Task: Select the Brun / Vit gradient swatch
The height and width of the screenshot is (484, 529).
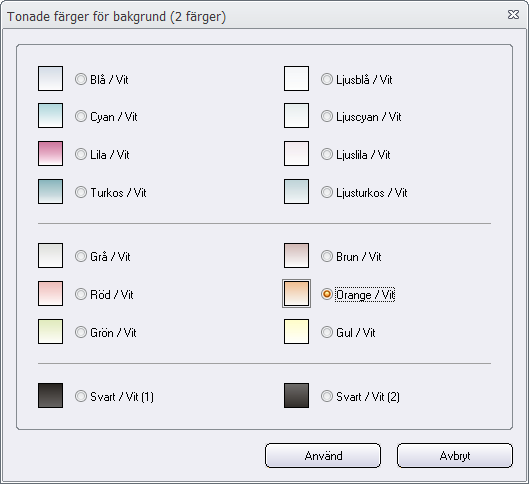Action: [296, 256]
